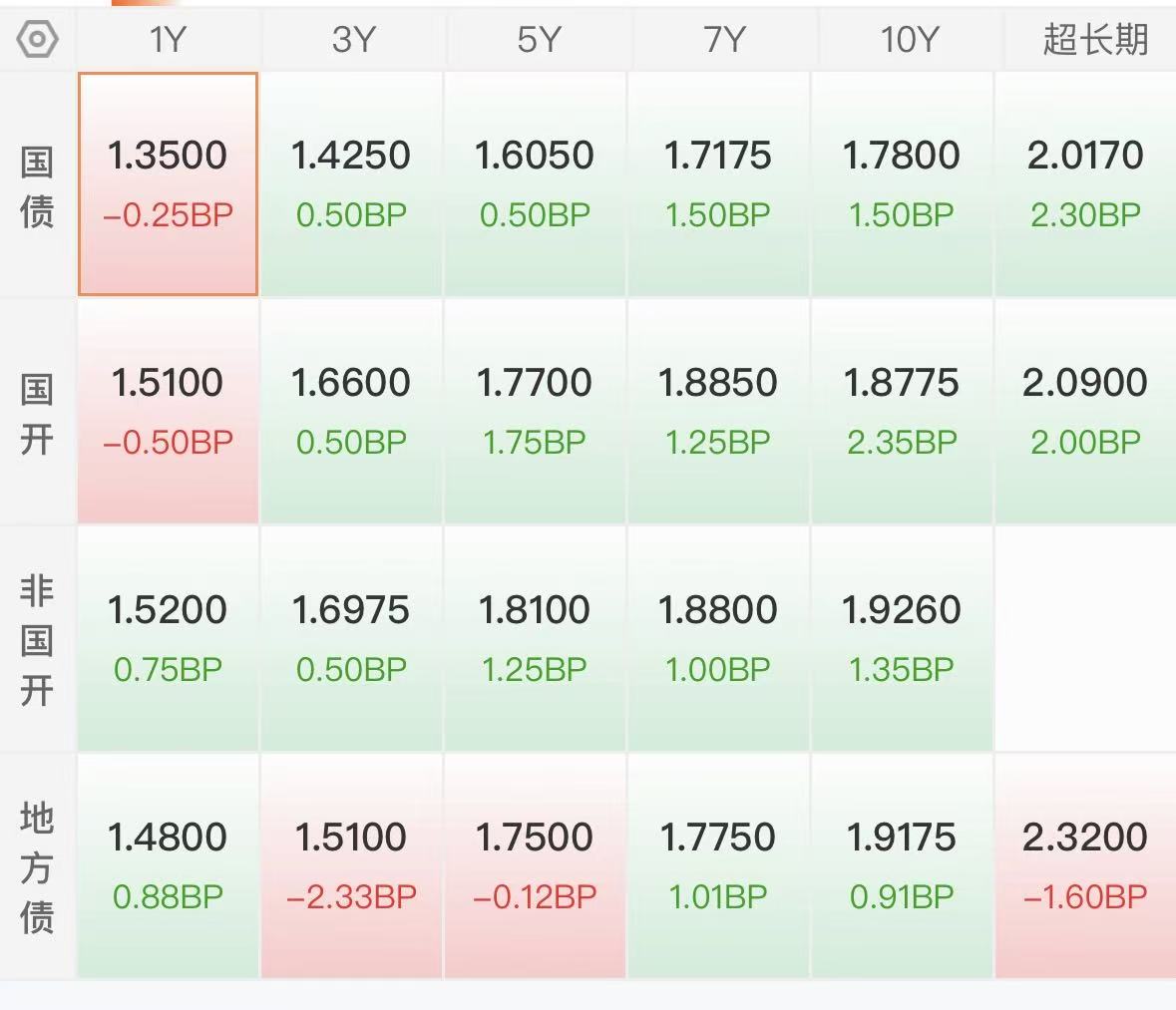Screen dimensions: 1176x1010
Task: Click 非国开 3Y cell 1.6975
Action: (x=351, y=638)
